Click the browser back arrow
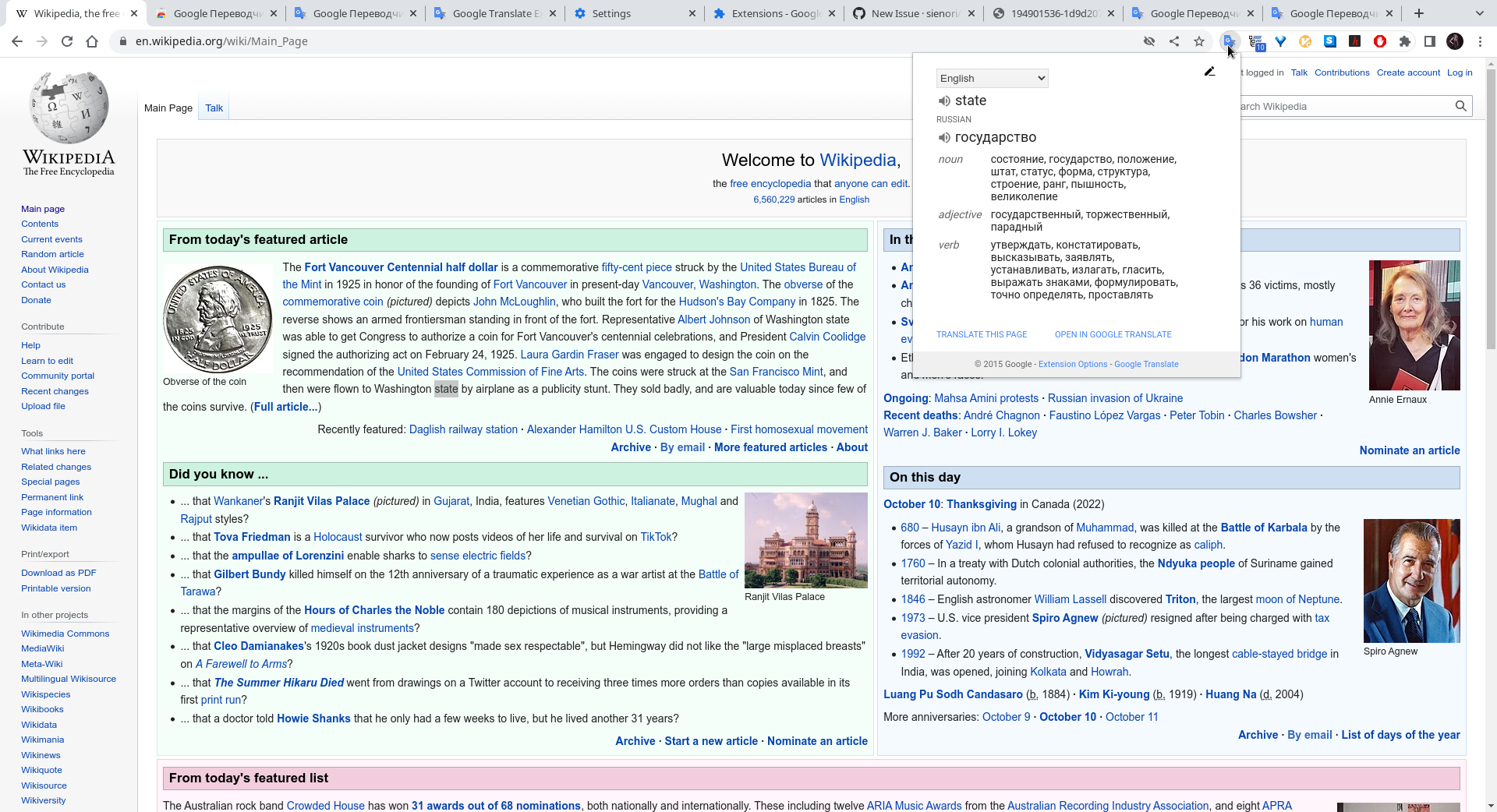 [17, 41]
